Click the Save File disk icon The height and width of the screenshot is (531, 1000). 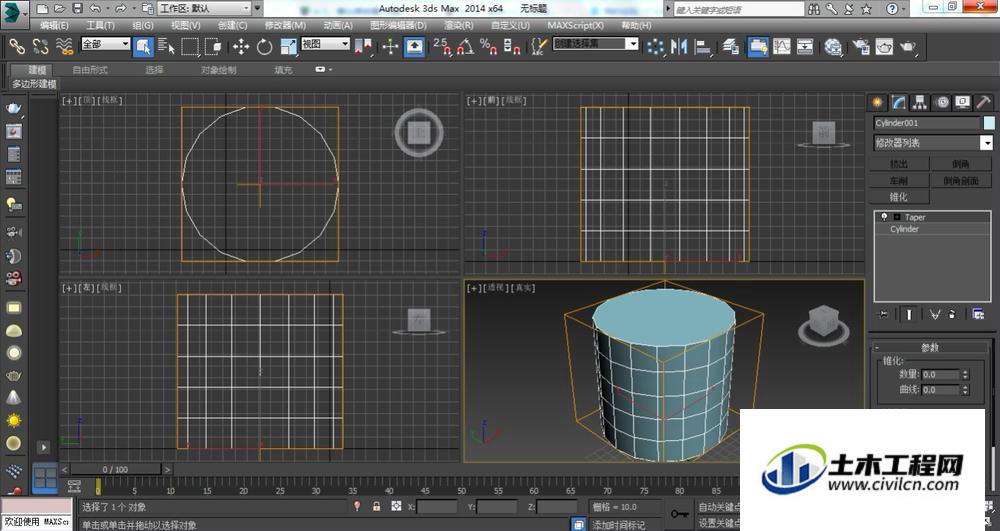(x=77, y=9)
